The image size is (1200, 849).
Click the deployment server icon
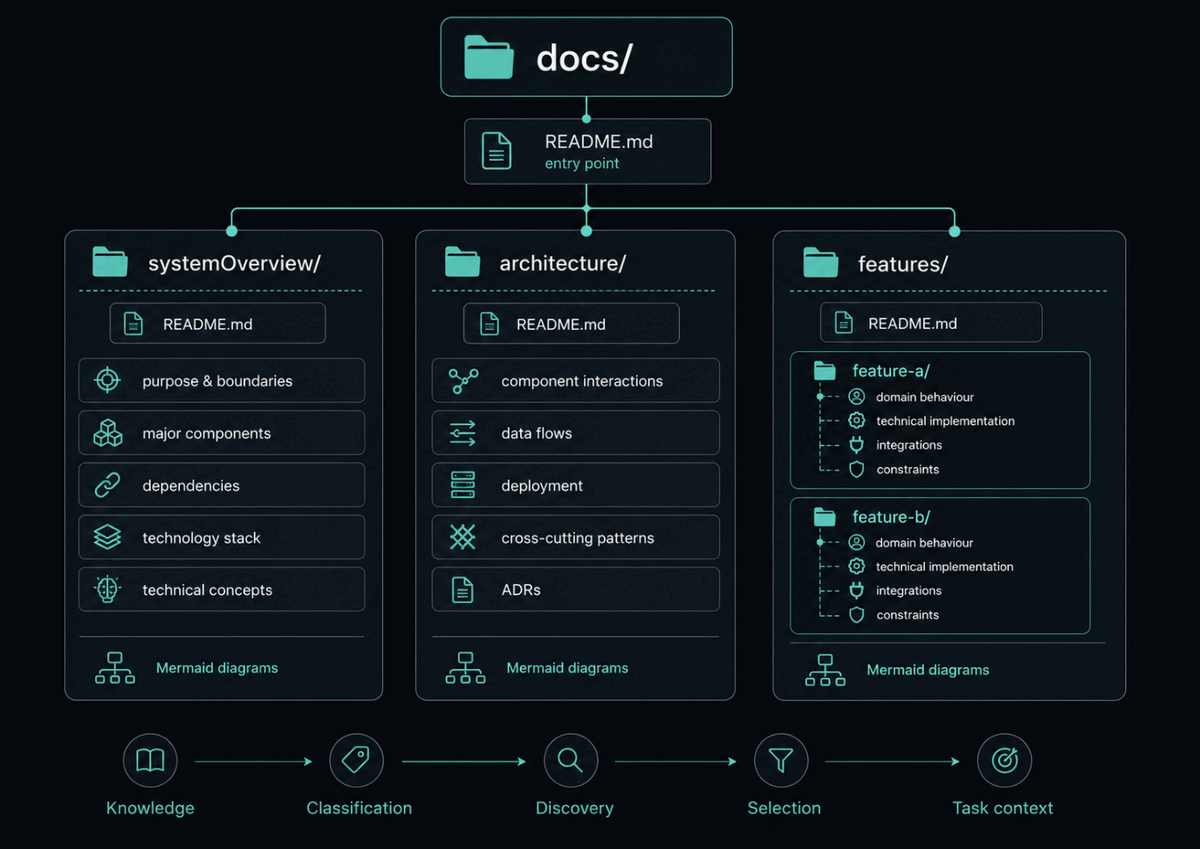[462, 485]
